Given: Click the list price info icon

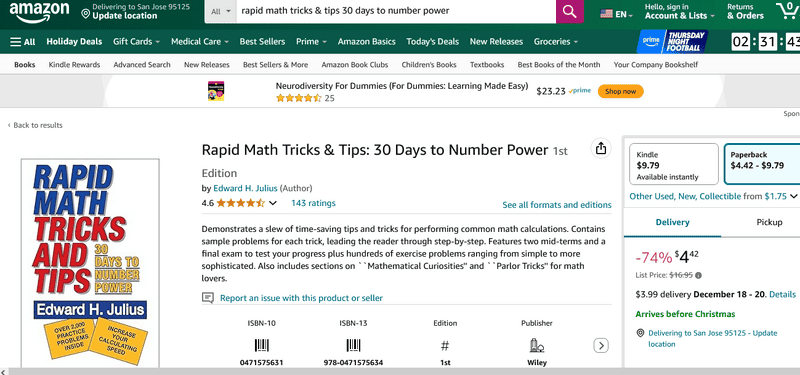Looking at the screenshot, I should click(x=698, y=276).
